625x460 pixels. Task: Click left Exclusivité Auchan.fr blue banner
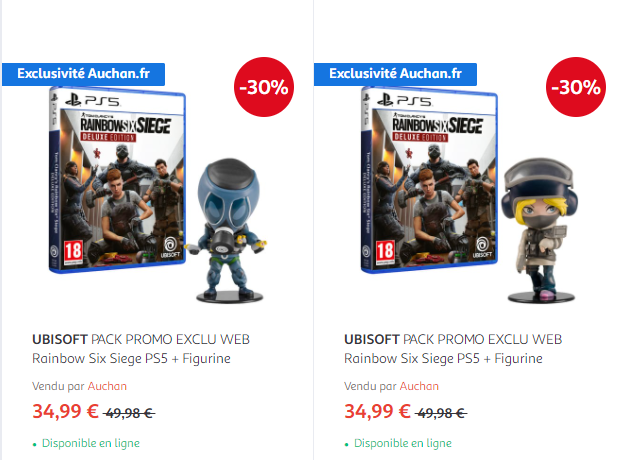click(83, 74)
